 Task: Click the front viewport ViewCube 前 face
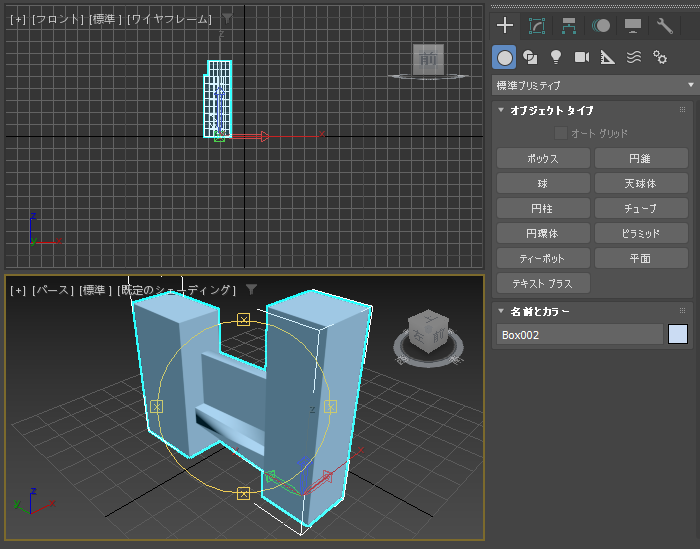(428, 59)
